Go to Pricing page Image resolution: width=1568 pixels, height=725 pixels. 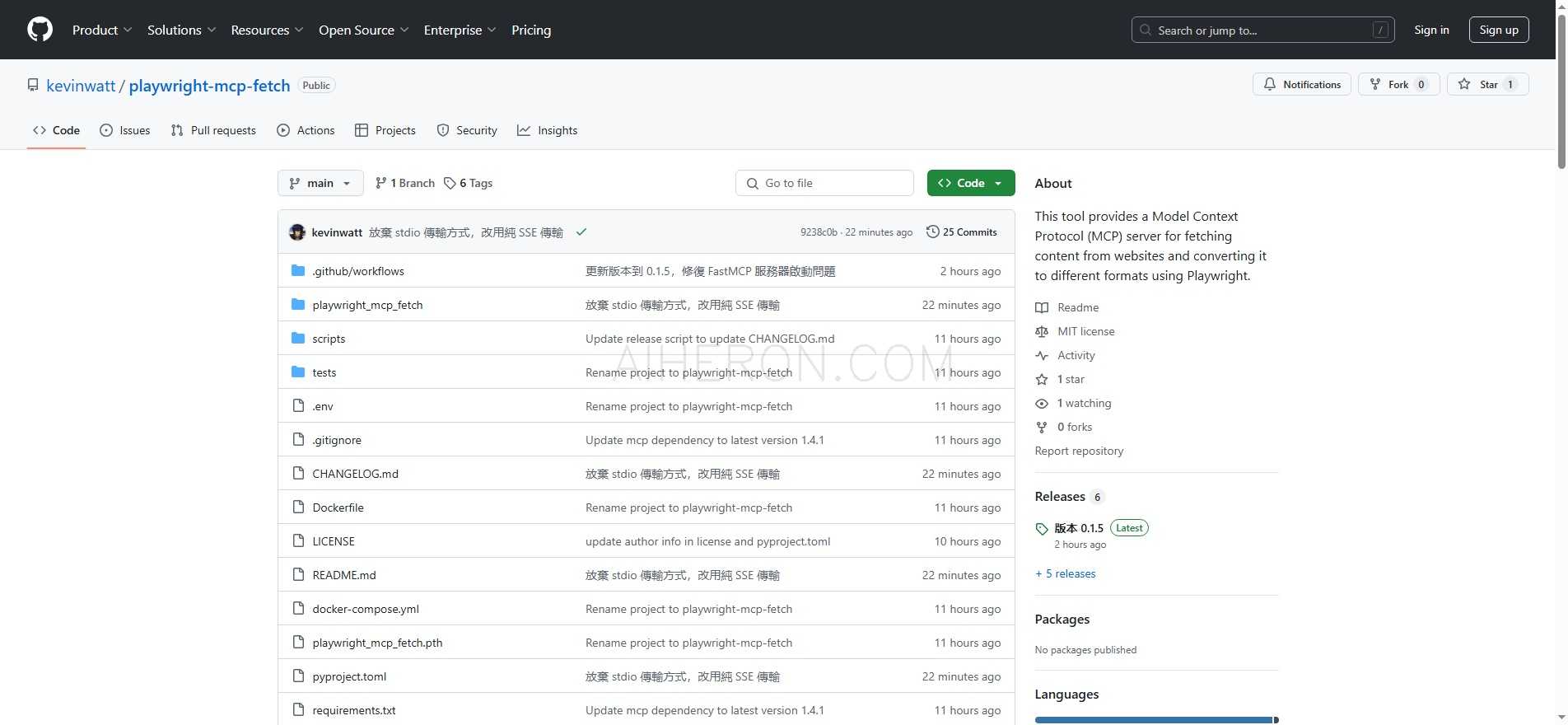coord(531,30)
